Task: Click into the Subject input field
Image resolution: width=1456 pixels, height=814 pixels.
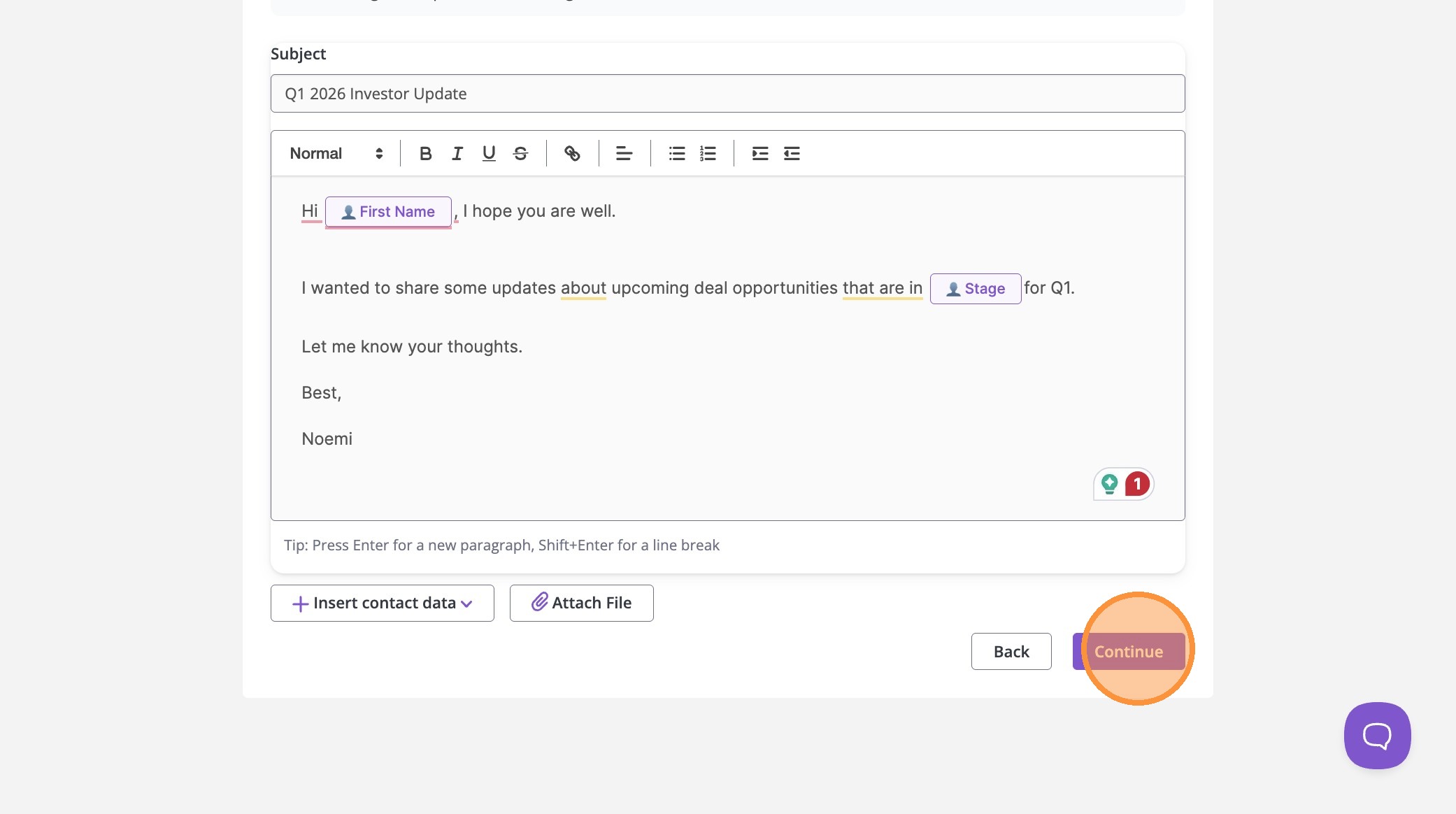Action: (x=727, y=94)
